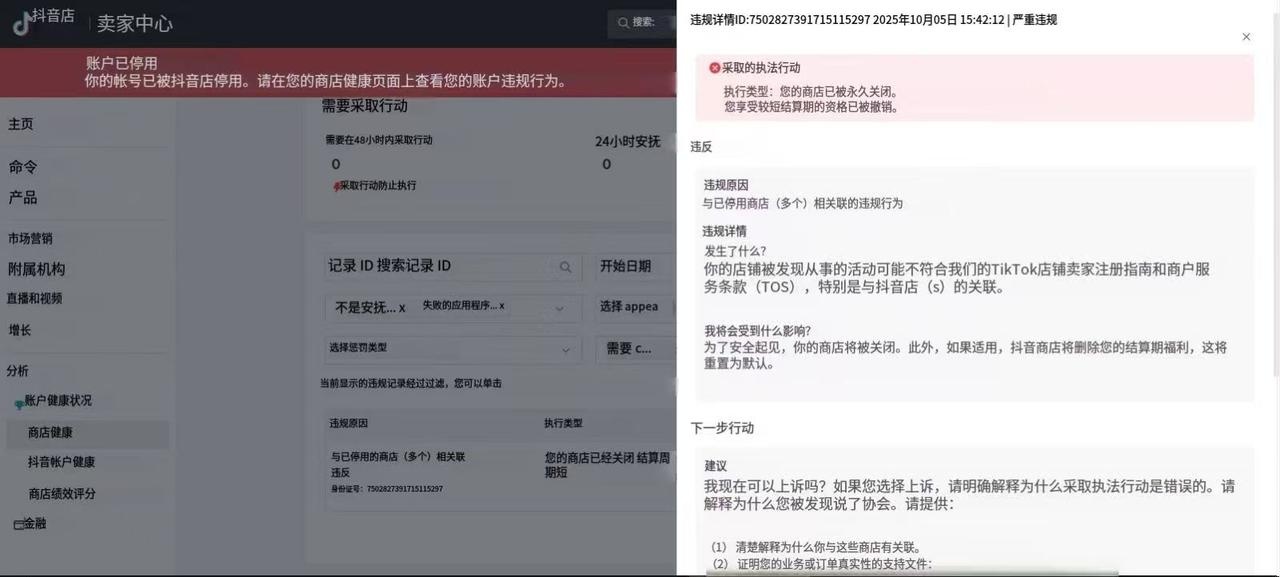1280x577 pixels.
Task: Click the red icon beside 采取的执法行动
Action: [x=715, y=68]
